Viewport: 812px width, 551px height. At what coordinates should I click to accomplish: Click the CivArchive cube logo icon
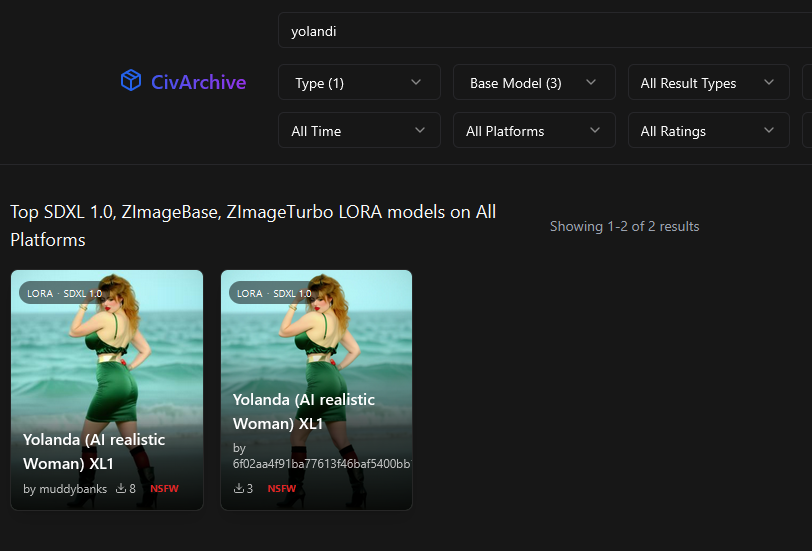(x=131, y=80)
